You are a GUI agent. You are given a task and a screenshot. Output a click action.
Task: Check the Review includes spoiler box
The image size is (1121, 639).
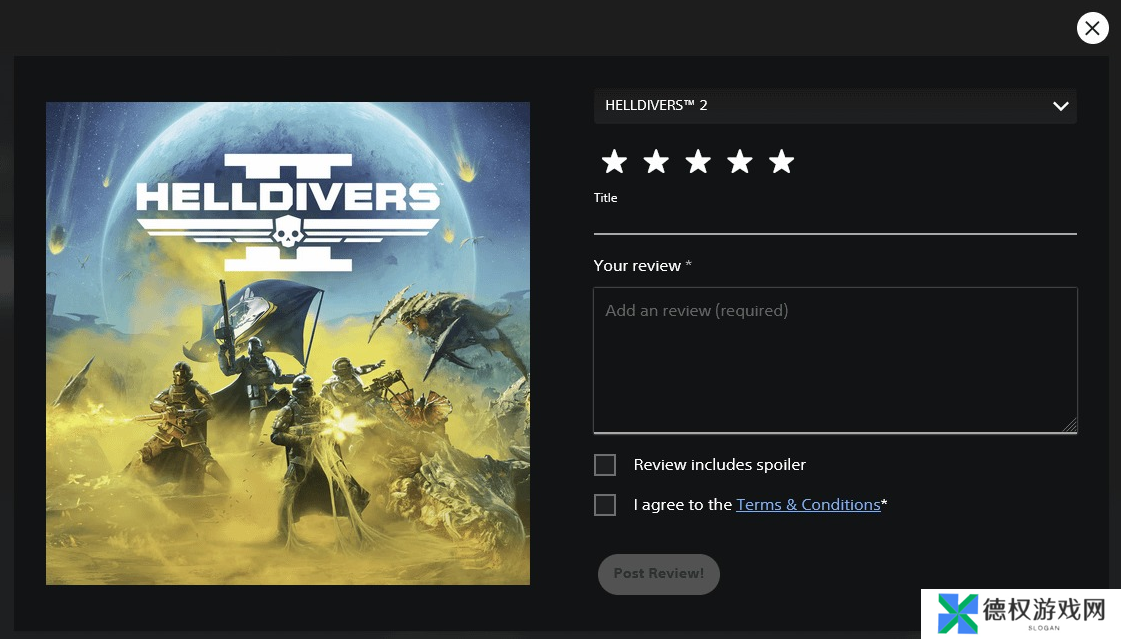tap(605, 465)
